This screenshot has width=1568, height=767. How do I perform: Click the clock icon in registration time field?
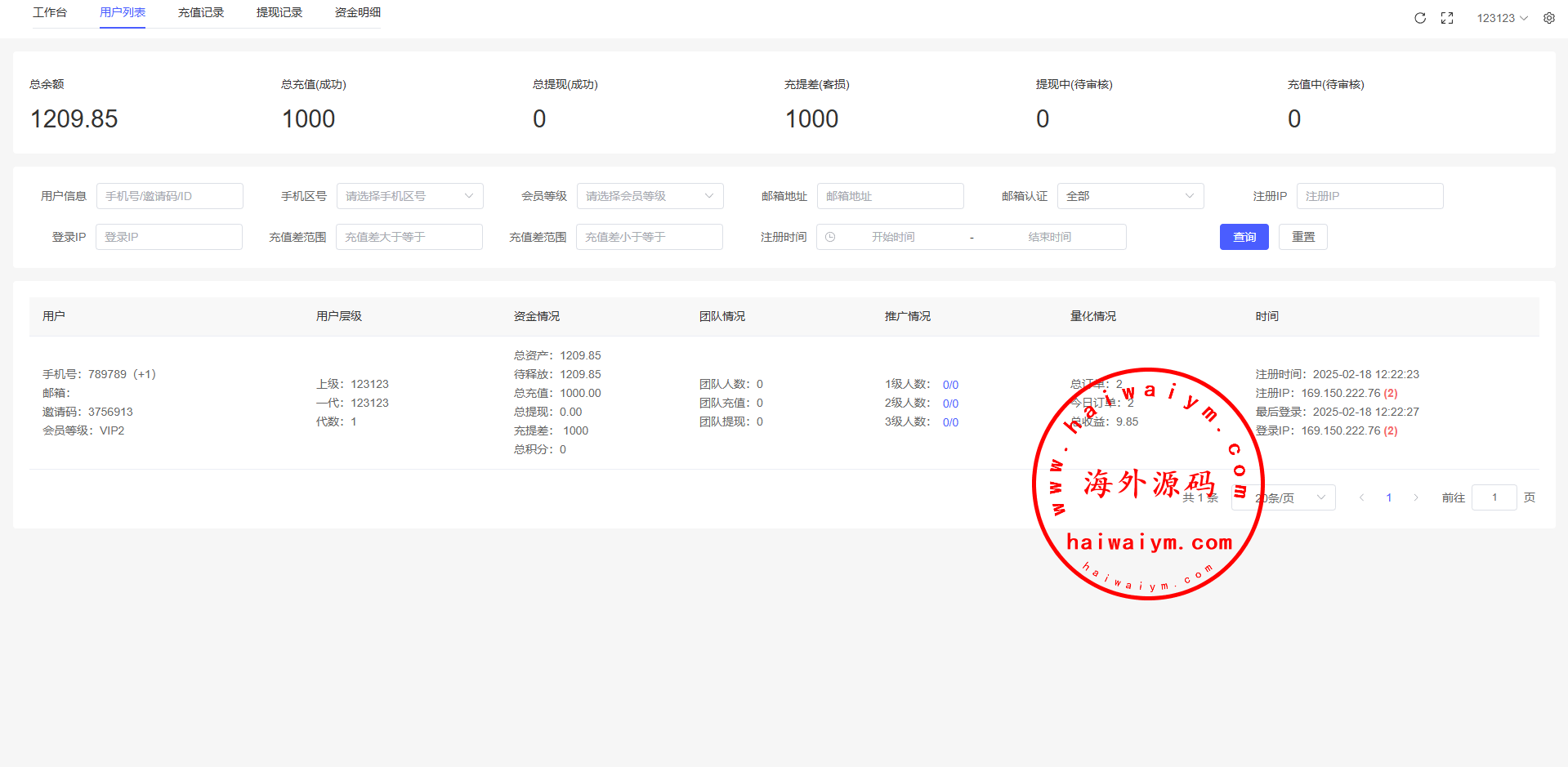click(830, 237)
